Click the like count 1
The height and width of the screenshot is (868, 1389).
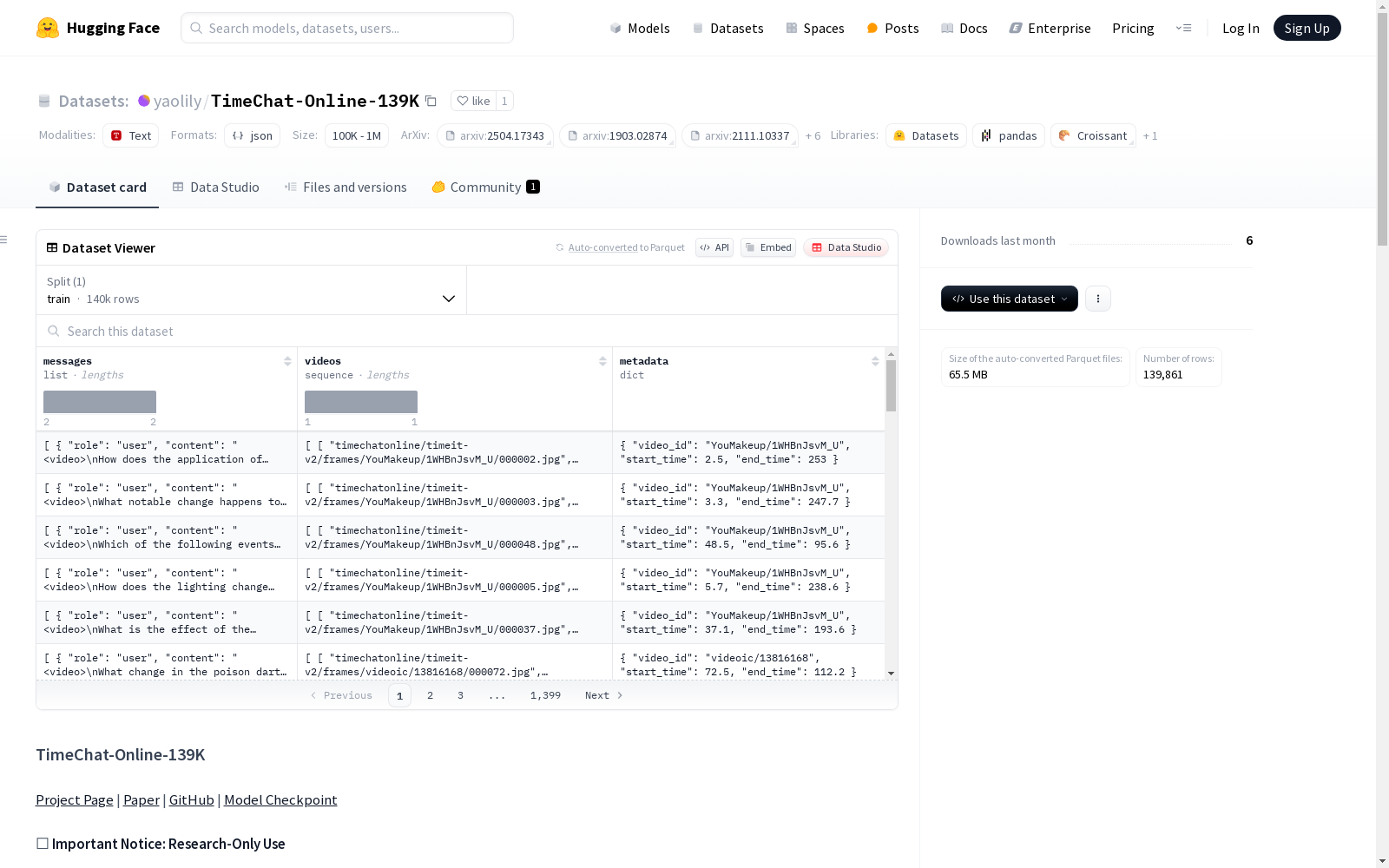[504, 101]
